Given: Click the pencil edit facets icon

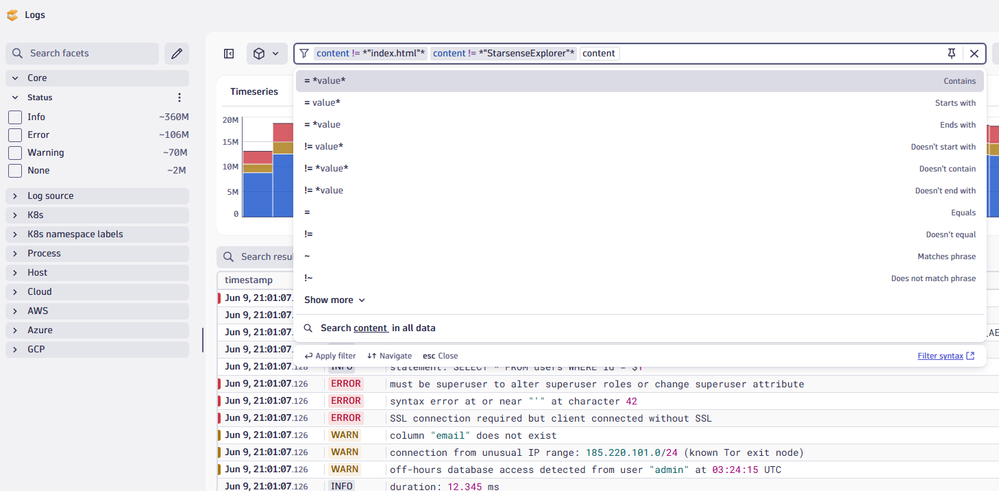Looking at the screenshot, I should pos(176,53).
